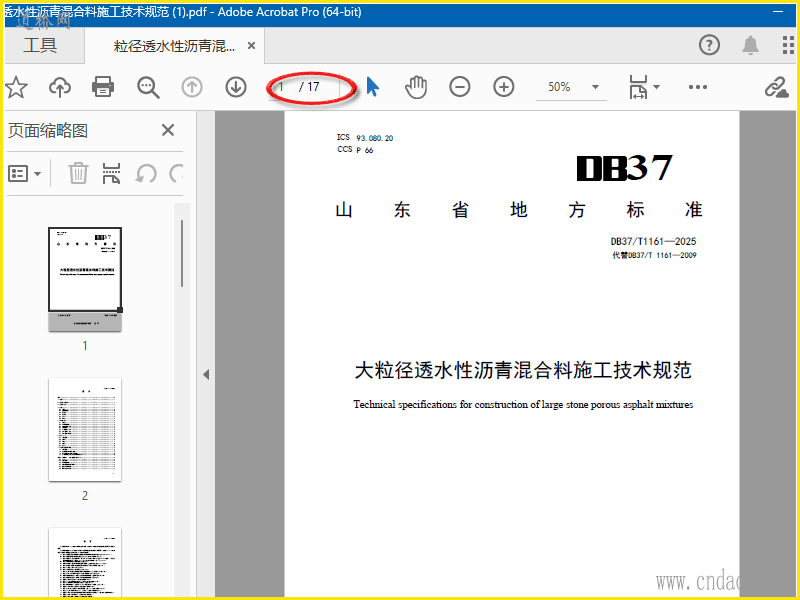Click the ICS 93.080.20 text
Image resolution: width=800 pixels, height=600 pixels.
click(x=365, y=138)
